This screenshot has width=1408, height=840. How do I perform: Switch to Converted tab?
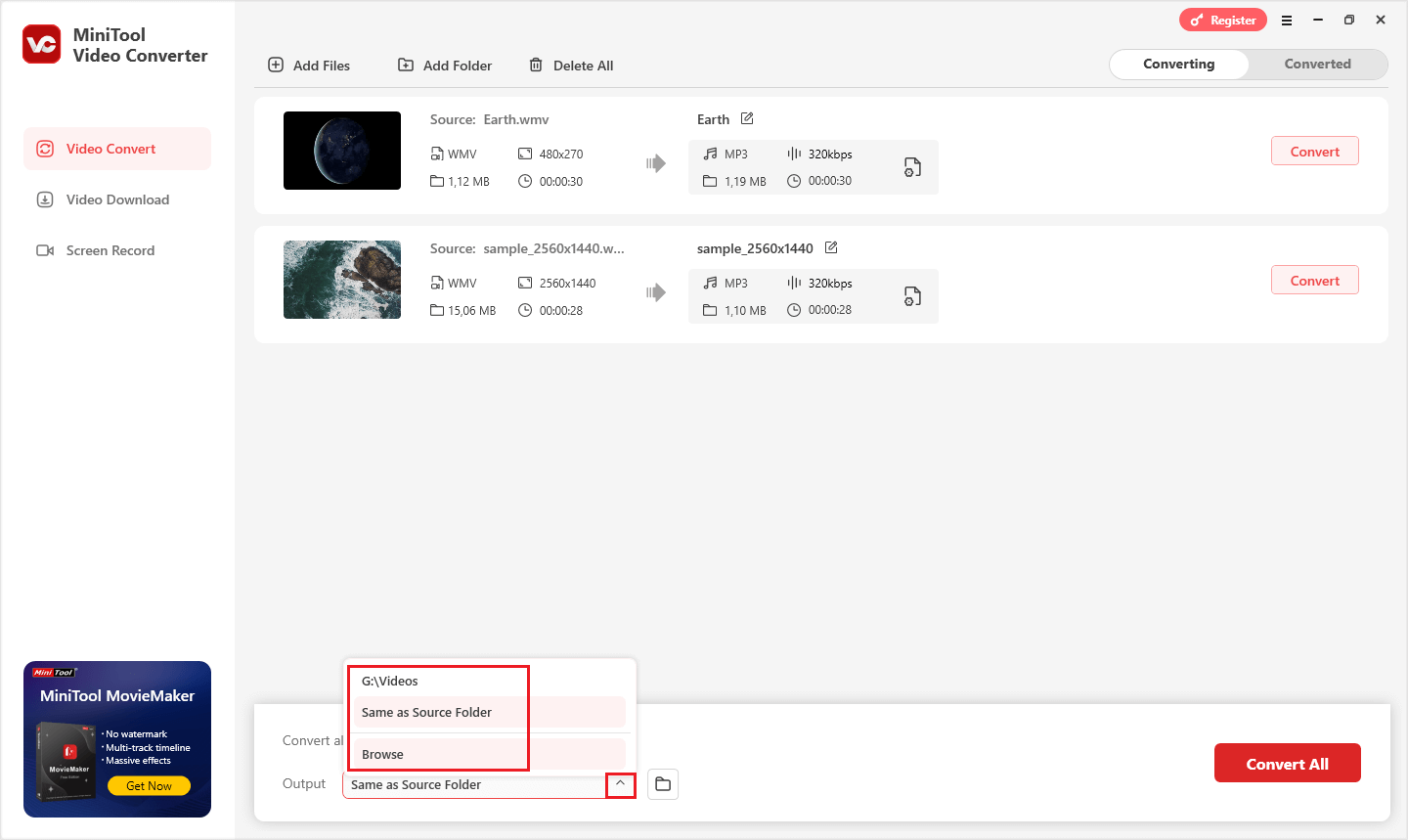(x=1317, y=64)
